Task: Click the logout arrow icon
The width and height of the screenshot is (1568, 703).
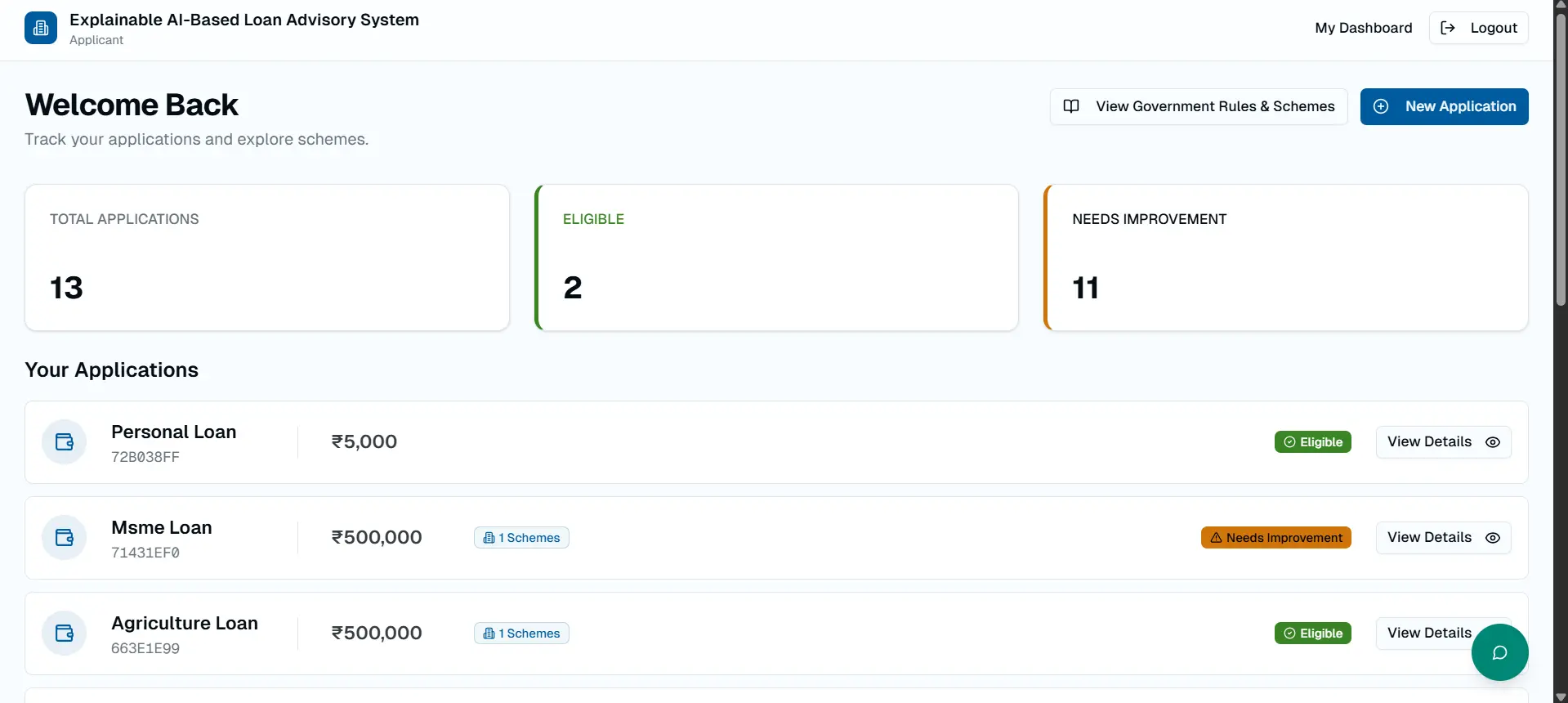Action: tap(1448, 28)
